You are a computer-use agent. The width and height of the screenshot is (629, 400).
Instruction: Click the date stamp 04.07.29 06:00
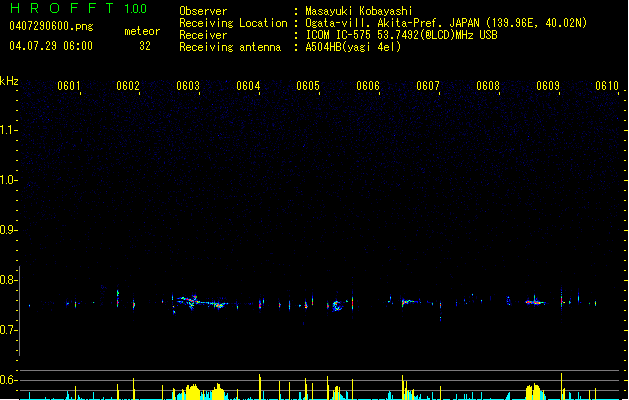(x=51, y=46)
